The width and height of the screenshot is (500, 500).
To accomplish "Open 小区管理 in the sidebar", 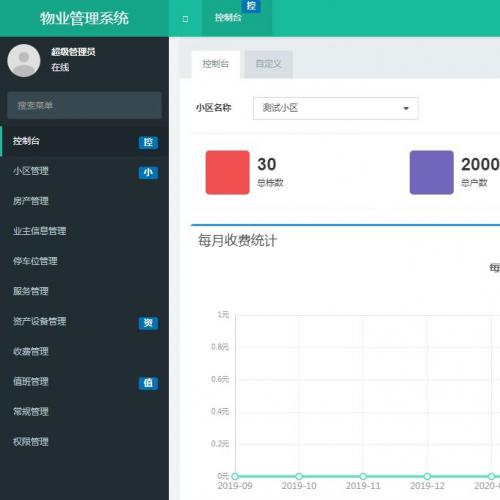I will (84, 171).
